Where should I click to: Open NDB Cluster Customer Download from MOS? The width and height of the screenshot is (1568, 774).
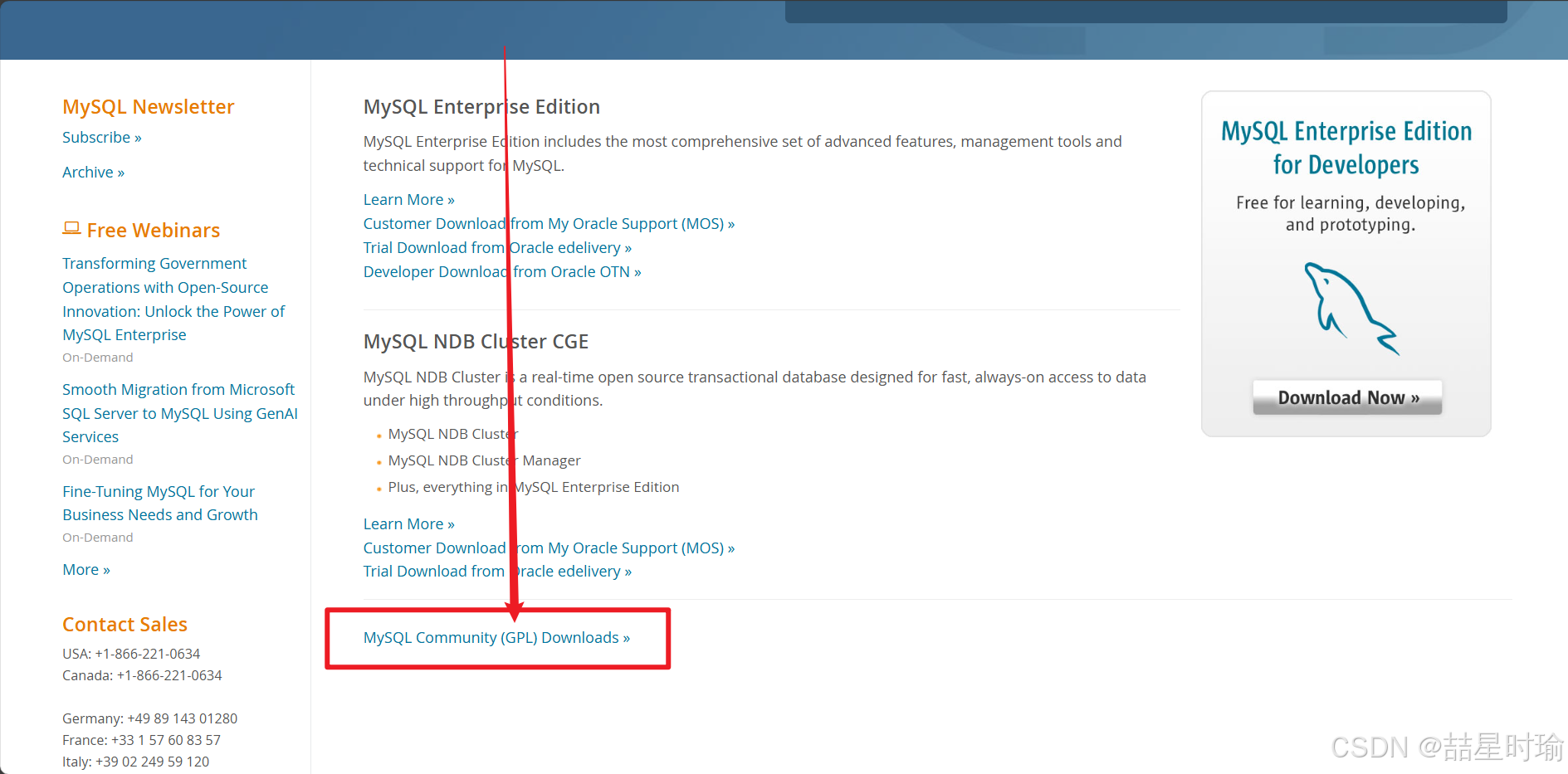click(549, 548)
